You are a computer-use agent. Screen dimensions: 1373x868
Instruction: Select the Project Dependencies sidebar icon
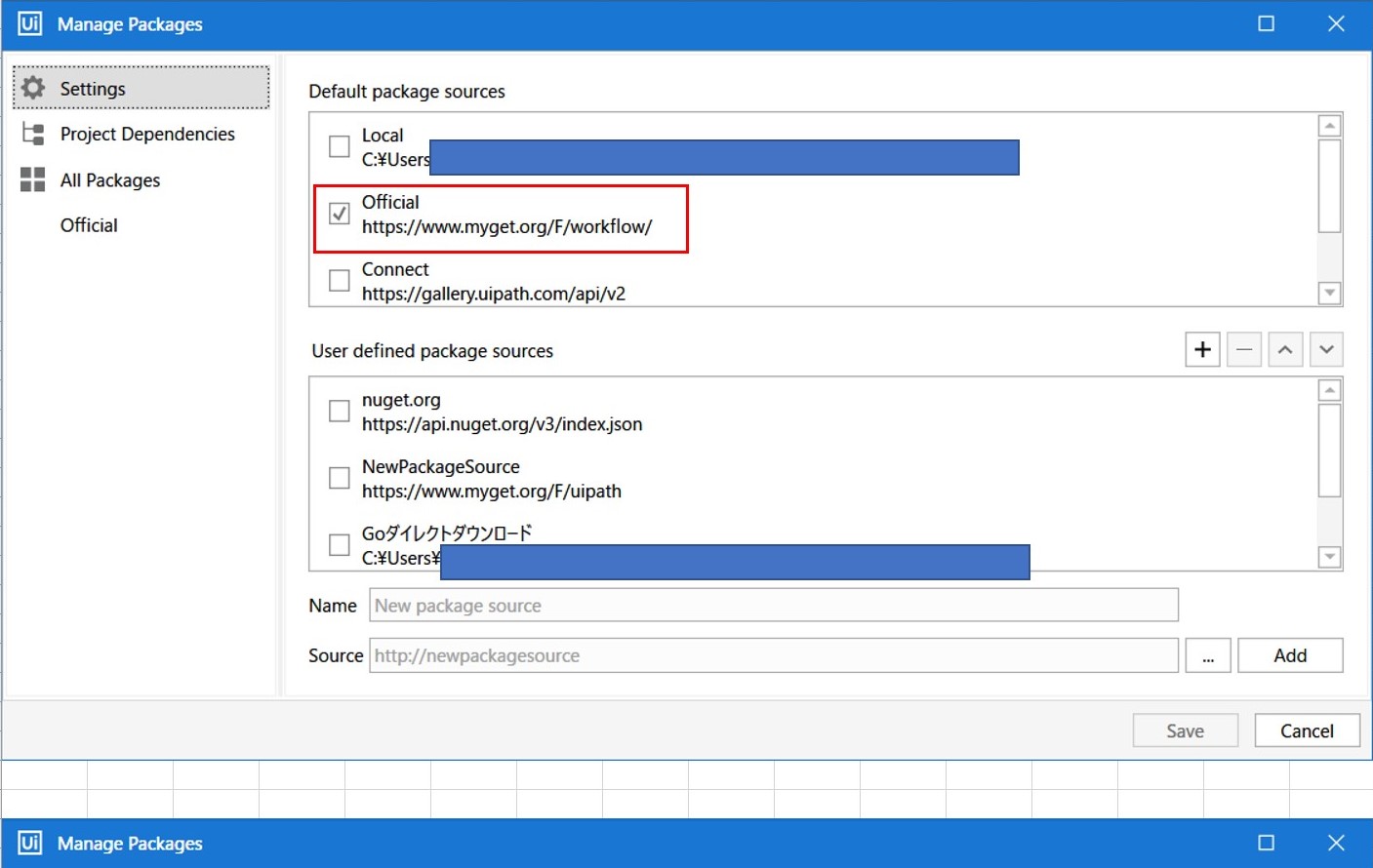[x=32, y=134]
